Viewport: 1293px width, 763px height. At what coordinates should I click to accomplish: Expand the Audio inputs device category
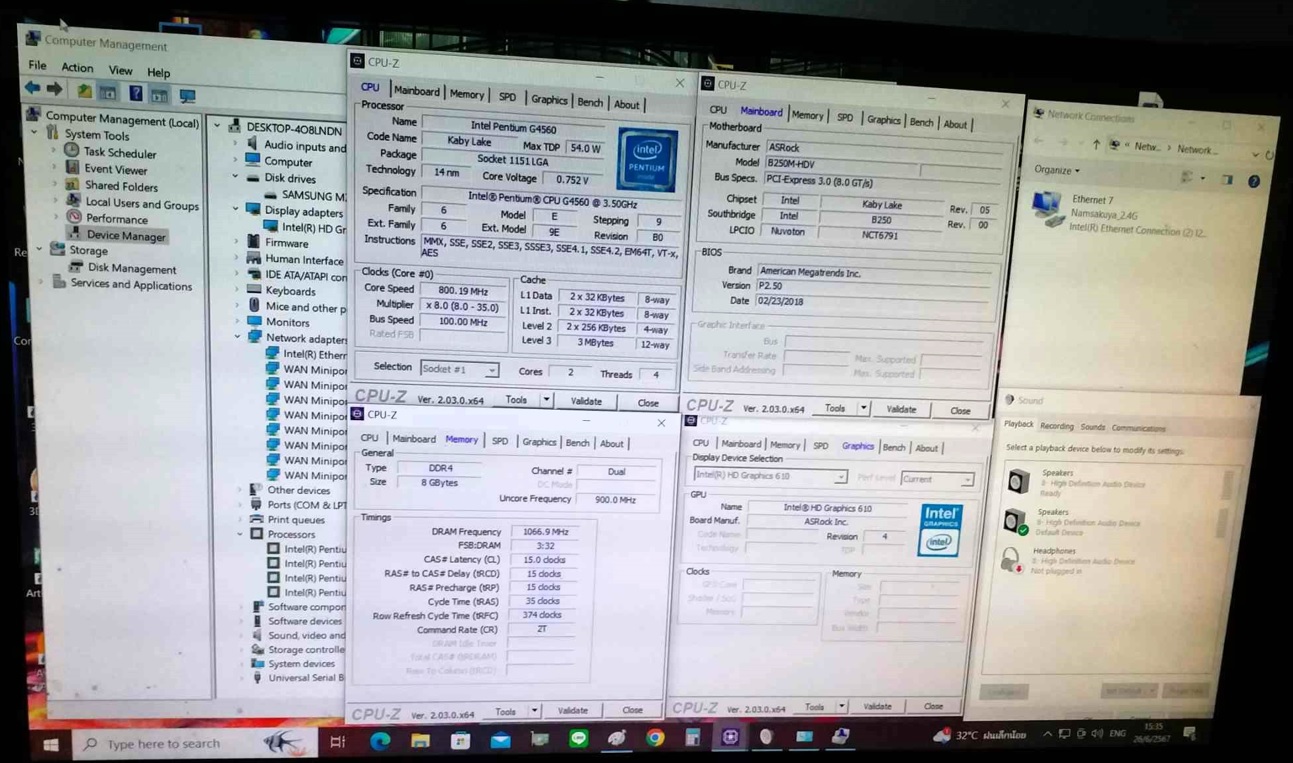click(x=237, y=144)
